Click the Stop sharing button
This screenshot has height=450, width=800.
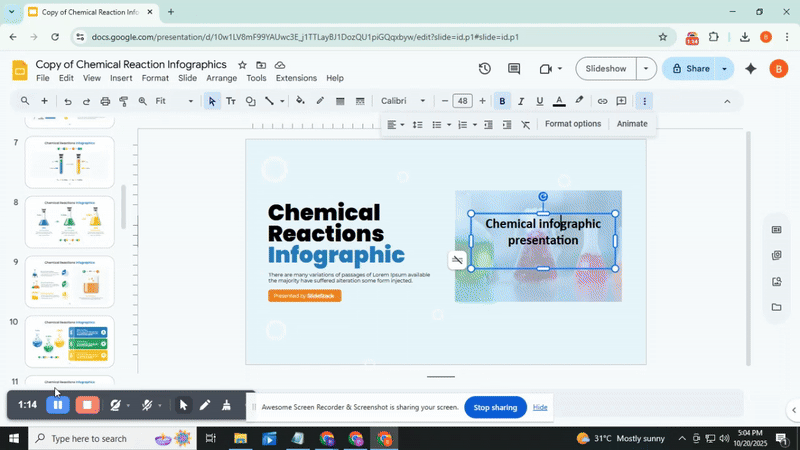coord(495,408)
